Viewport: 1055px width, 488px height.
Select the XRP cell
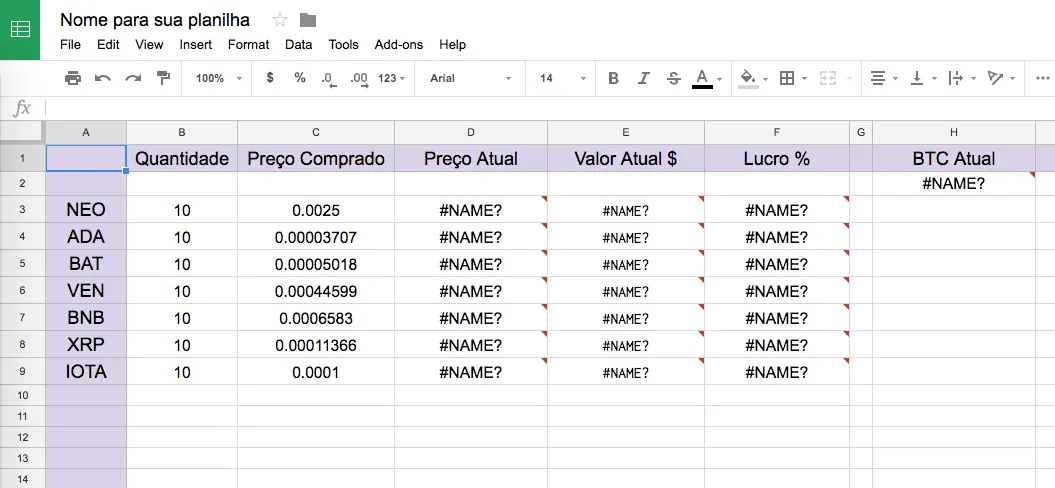tap(86, 344)
